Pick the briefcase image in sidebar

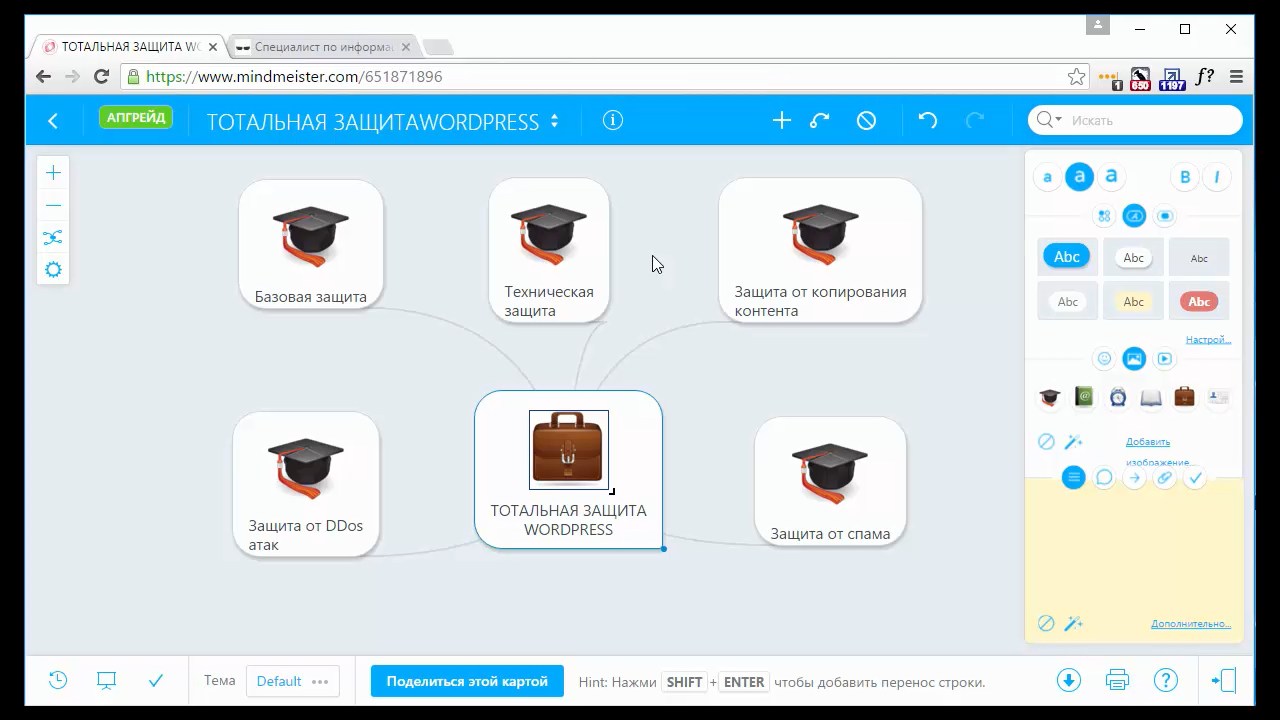[1185, 397]
